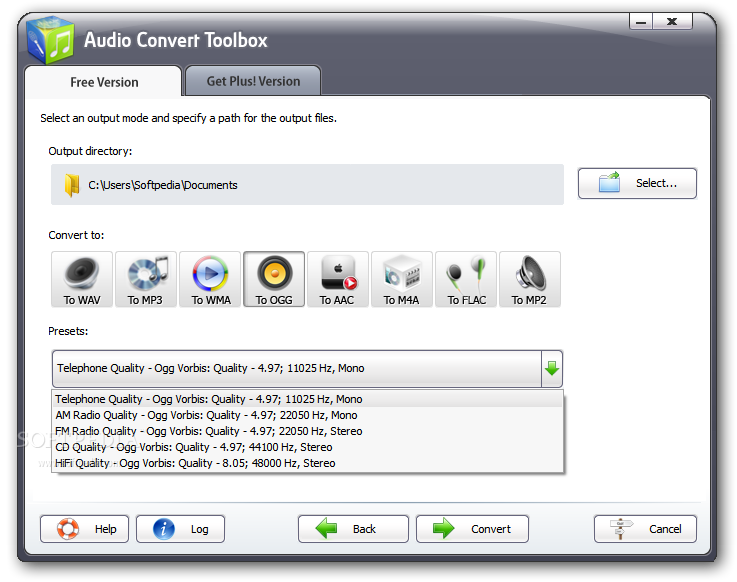The width and height of the screenshot is (737, 582).
Task: Select the To OGG format icon
Action: tap(274, 279)
